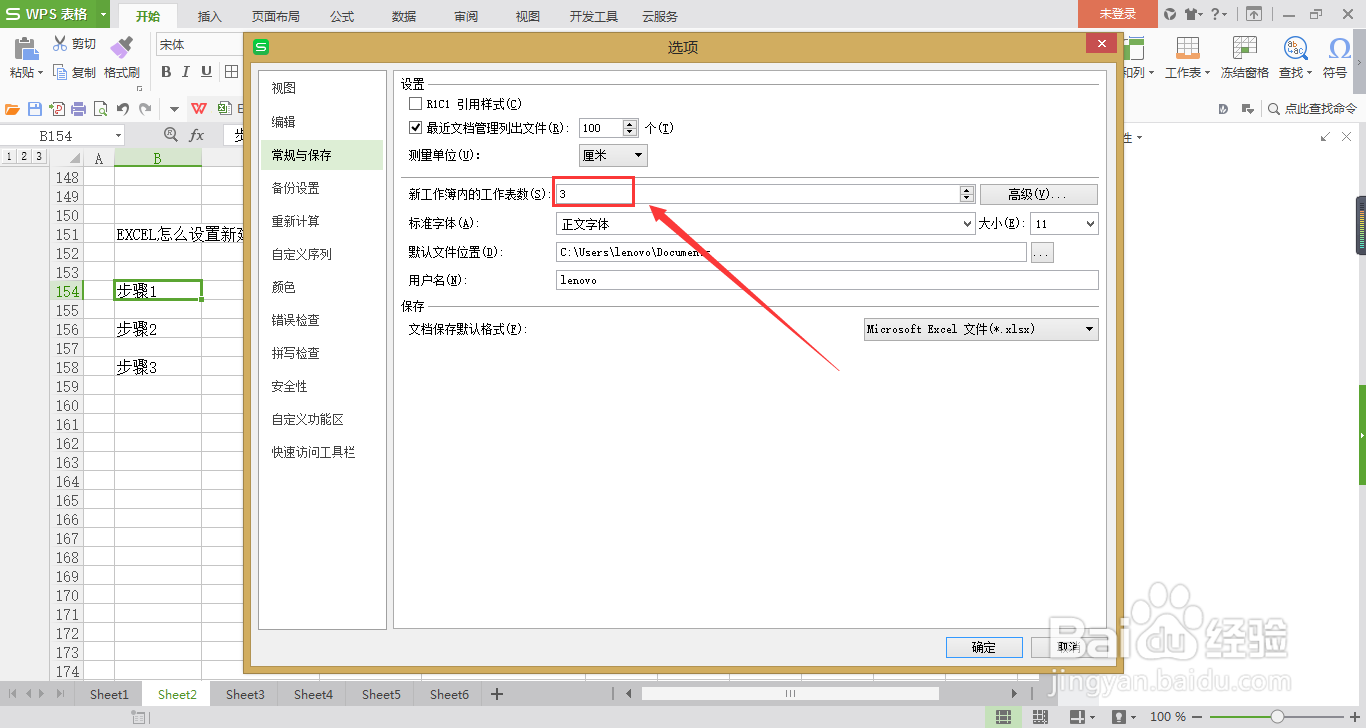Click the fx insert function icon
This screenshot has width=1366, height=728.
pyautogui.click(x=196, y=134)
